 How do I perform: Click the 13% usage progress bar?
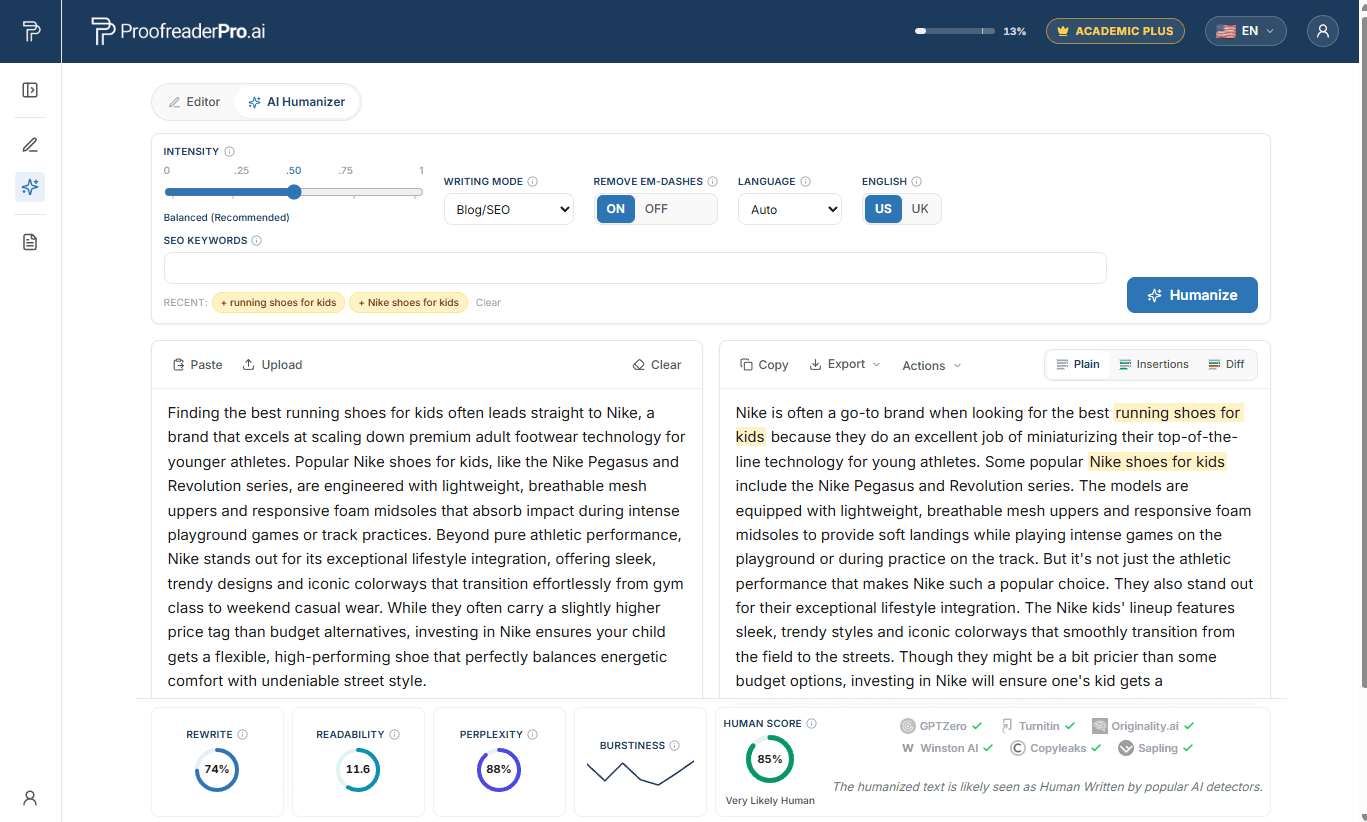pyautogui.click(x=955, y=31)
